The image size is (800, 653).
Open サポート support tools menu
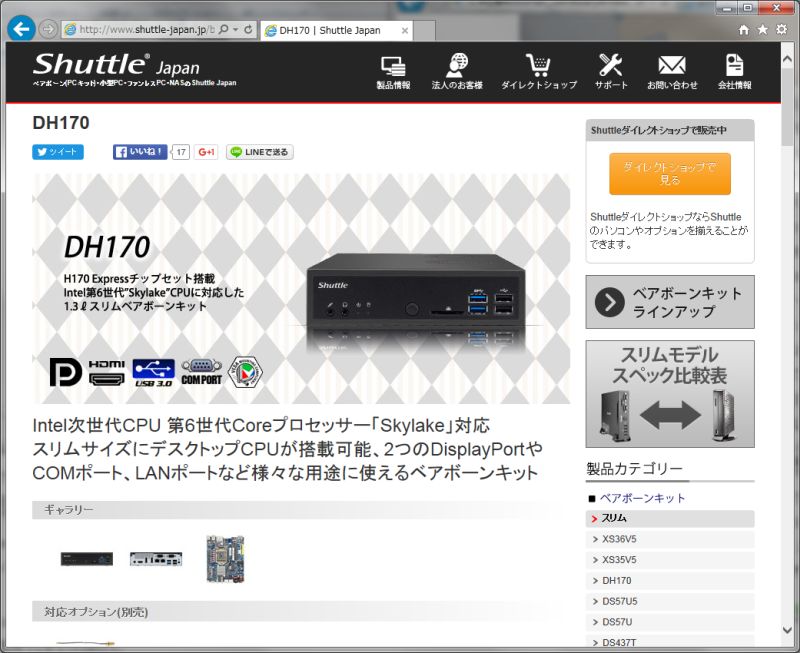pyautogui.click(x=611, y=72)
